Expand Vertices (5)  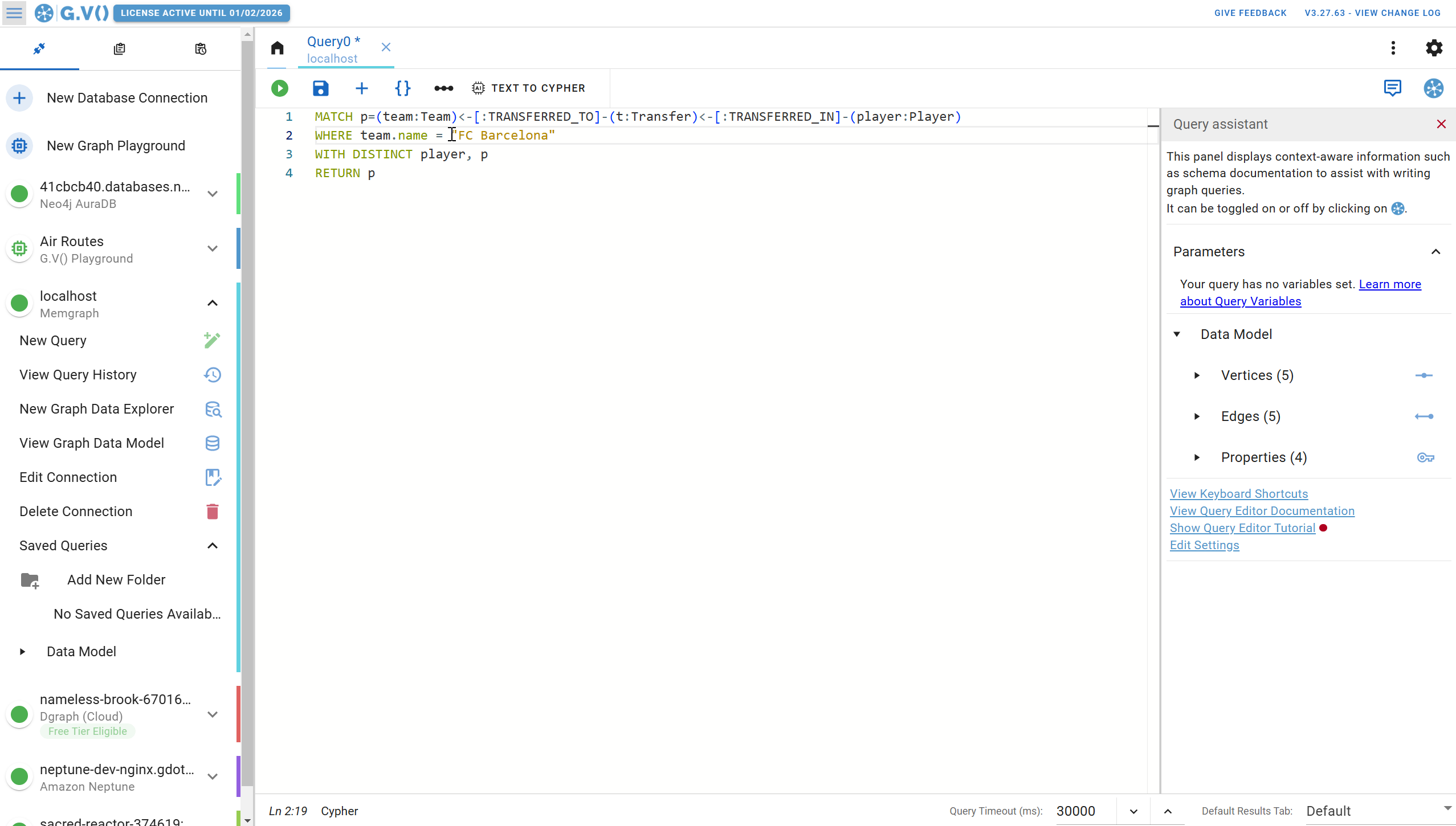pos(1197,375)
